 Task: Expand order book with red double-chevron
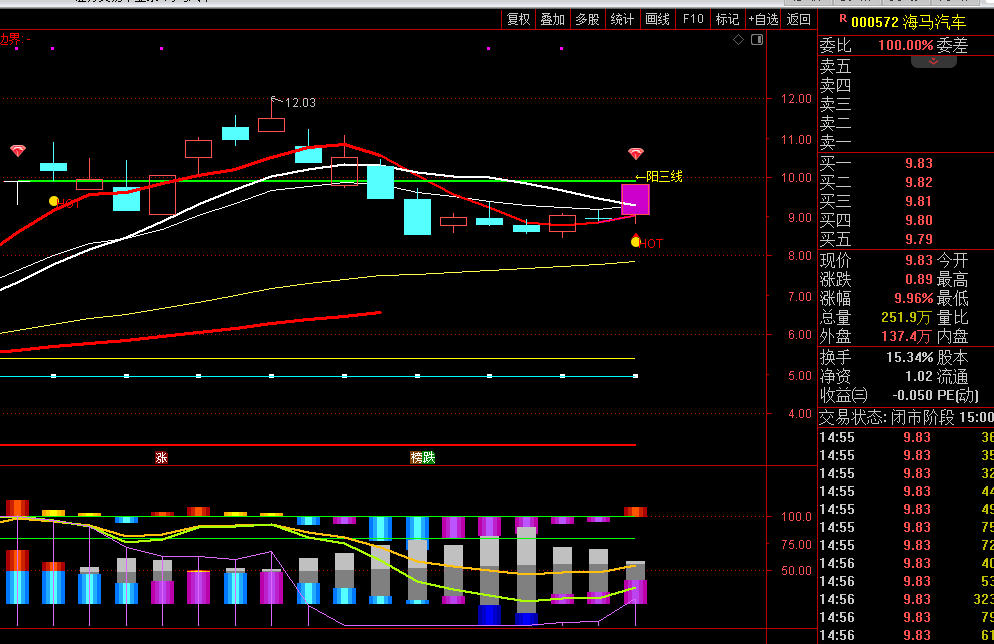[x=934, y=61]
